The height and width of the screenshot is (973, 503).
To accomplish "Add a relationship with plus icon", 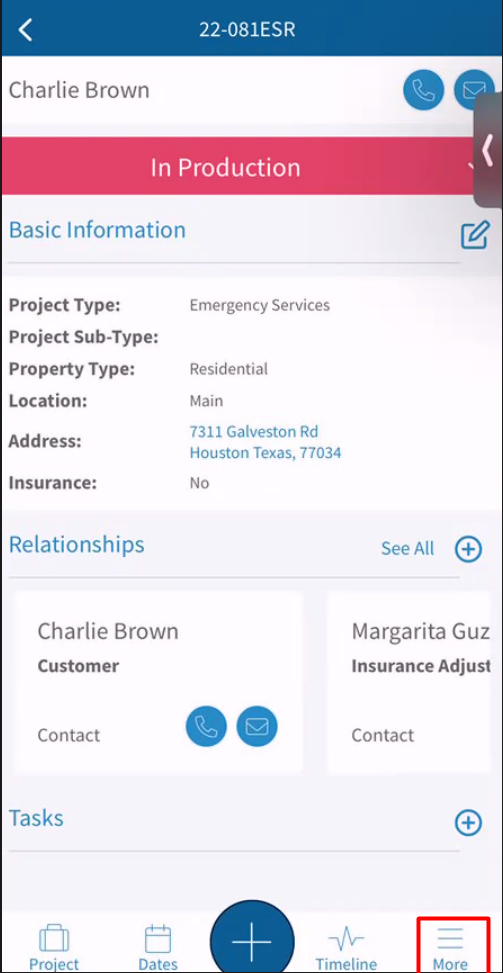I will pyautogui.click(x=468, y=549).
